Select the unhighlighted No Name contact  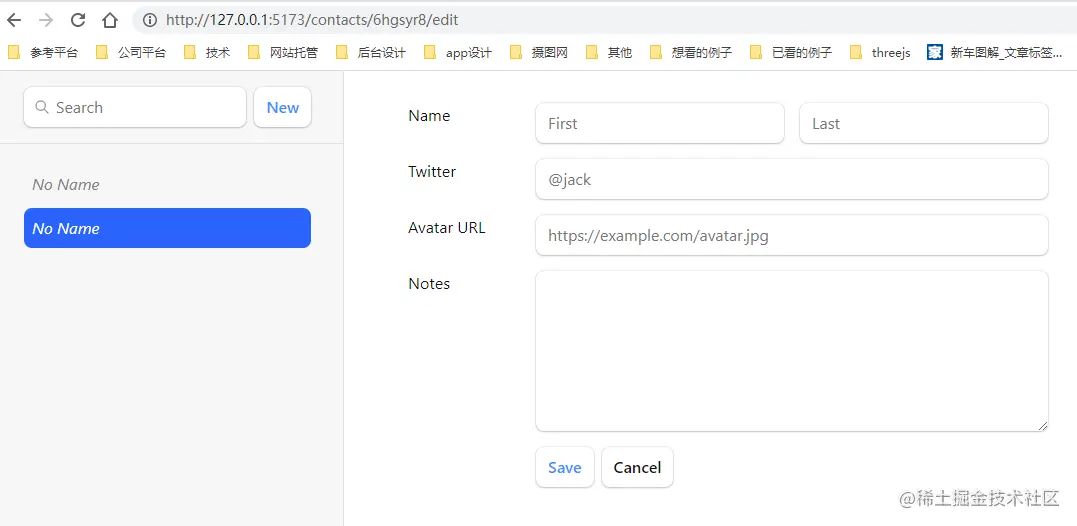tap(167, 185)
